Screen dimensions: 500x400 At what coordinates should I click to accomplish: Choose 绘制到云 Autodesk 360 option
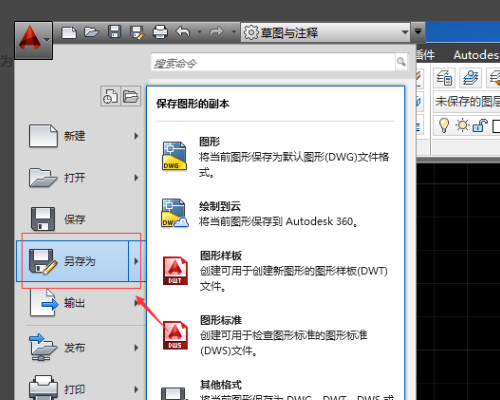tap(275, 213)
